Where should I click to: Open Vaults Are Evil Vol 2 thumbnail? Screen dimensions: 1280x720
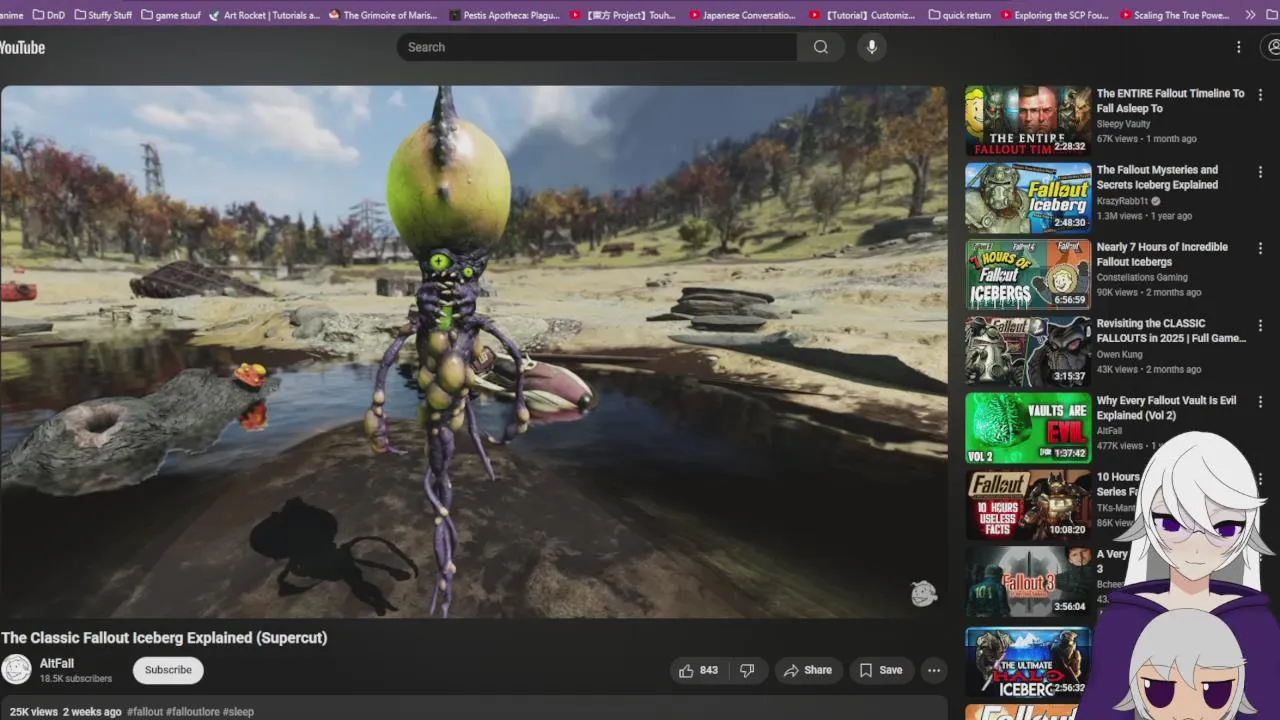pos(1028,428)
